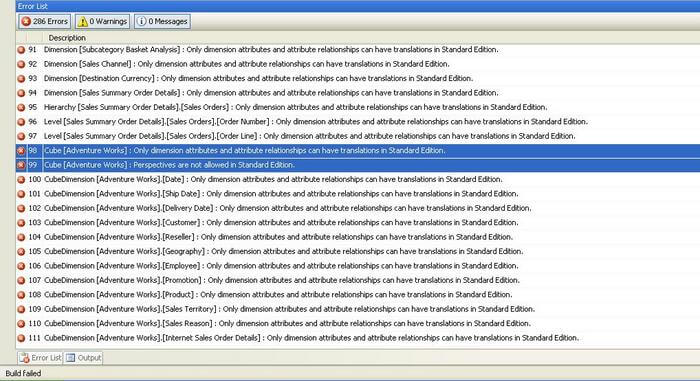Switch to the Output tab

point(83,358)
